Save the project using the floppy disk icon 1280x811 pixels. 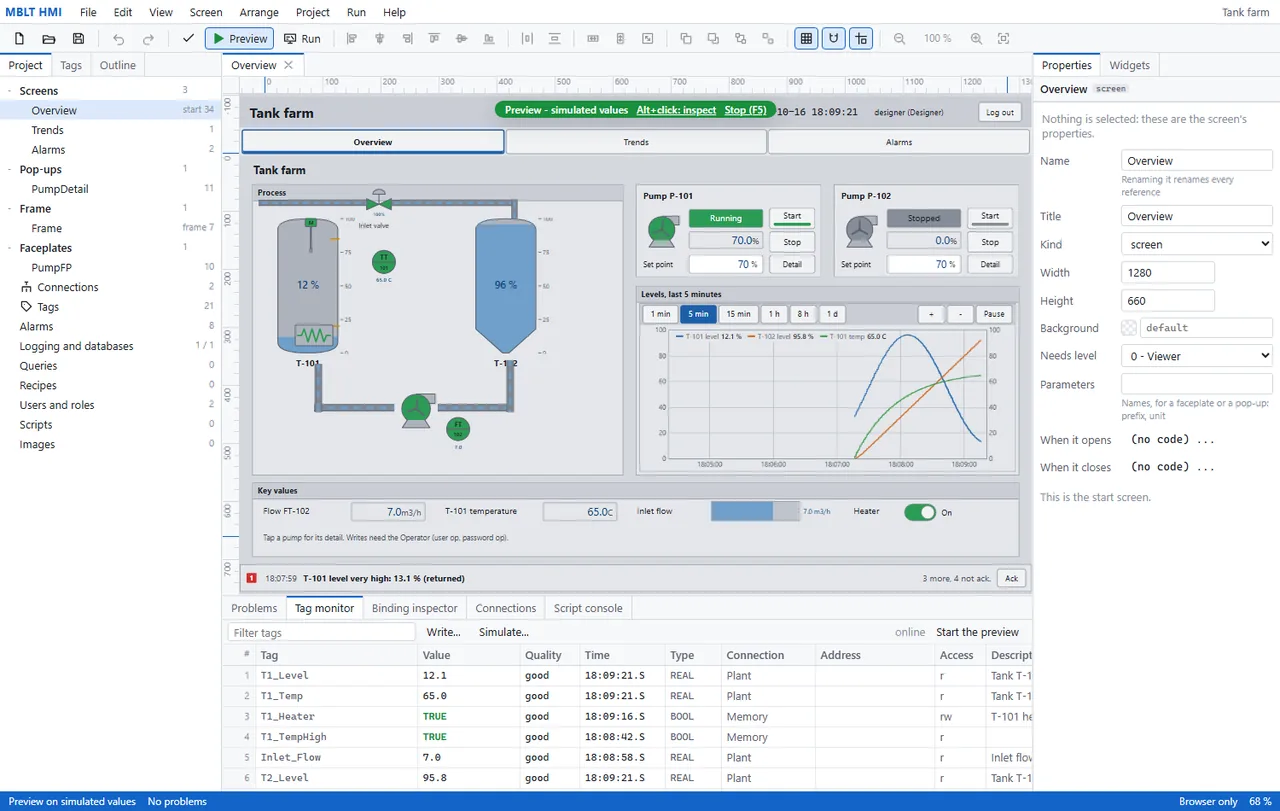[78, 39]
